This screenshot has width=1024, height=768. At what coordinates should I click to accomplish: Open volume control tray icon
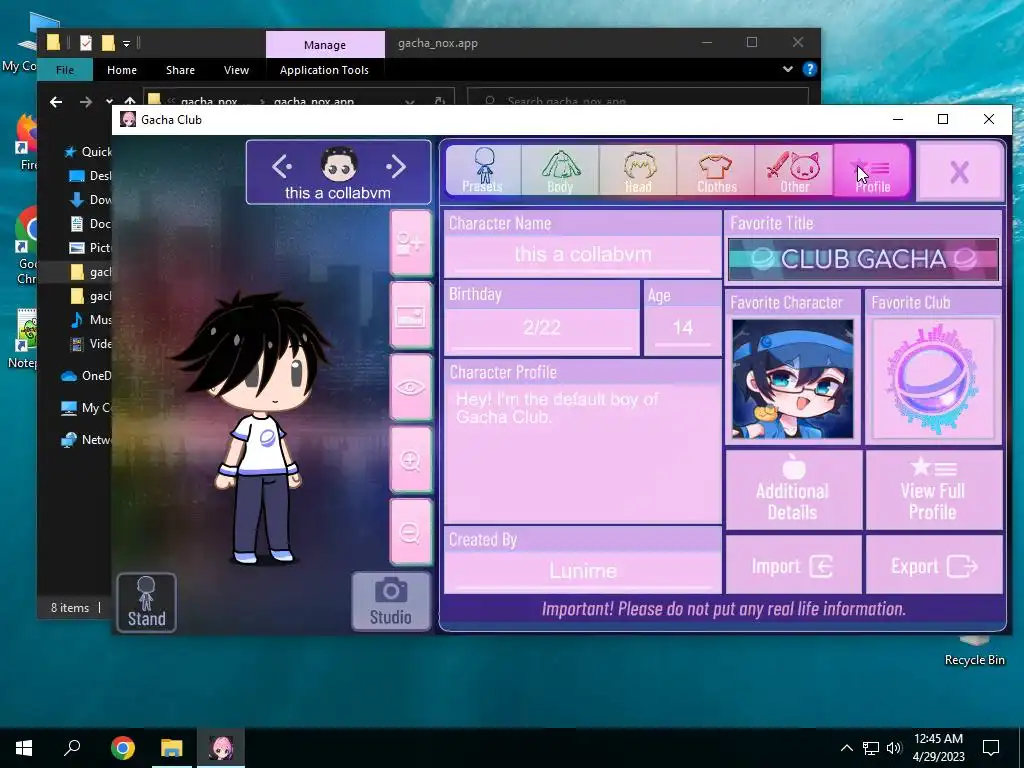894,748
